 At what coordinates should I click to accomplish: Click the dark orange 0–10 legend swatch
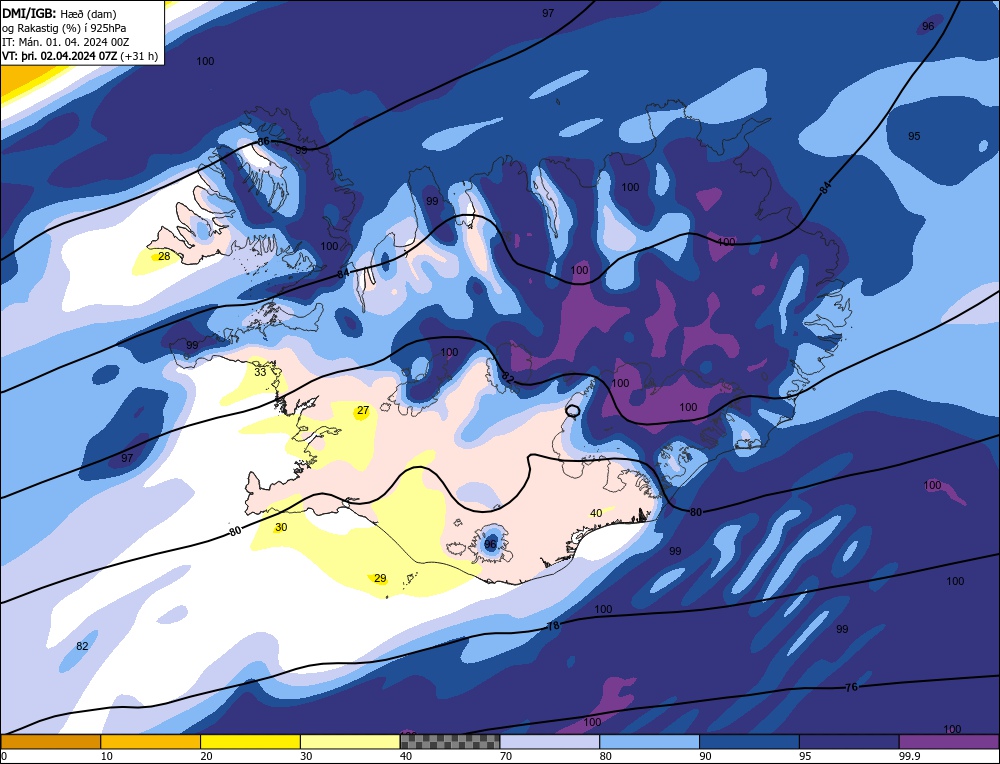(x=50, y=741)
